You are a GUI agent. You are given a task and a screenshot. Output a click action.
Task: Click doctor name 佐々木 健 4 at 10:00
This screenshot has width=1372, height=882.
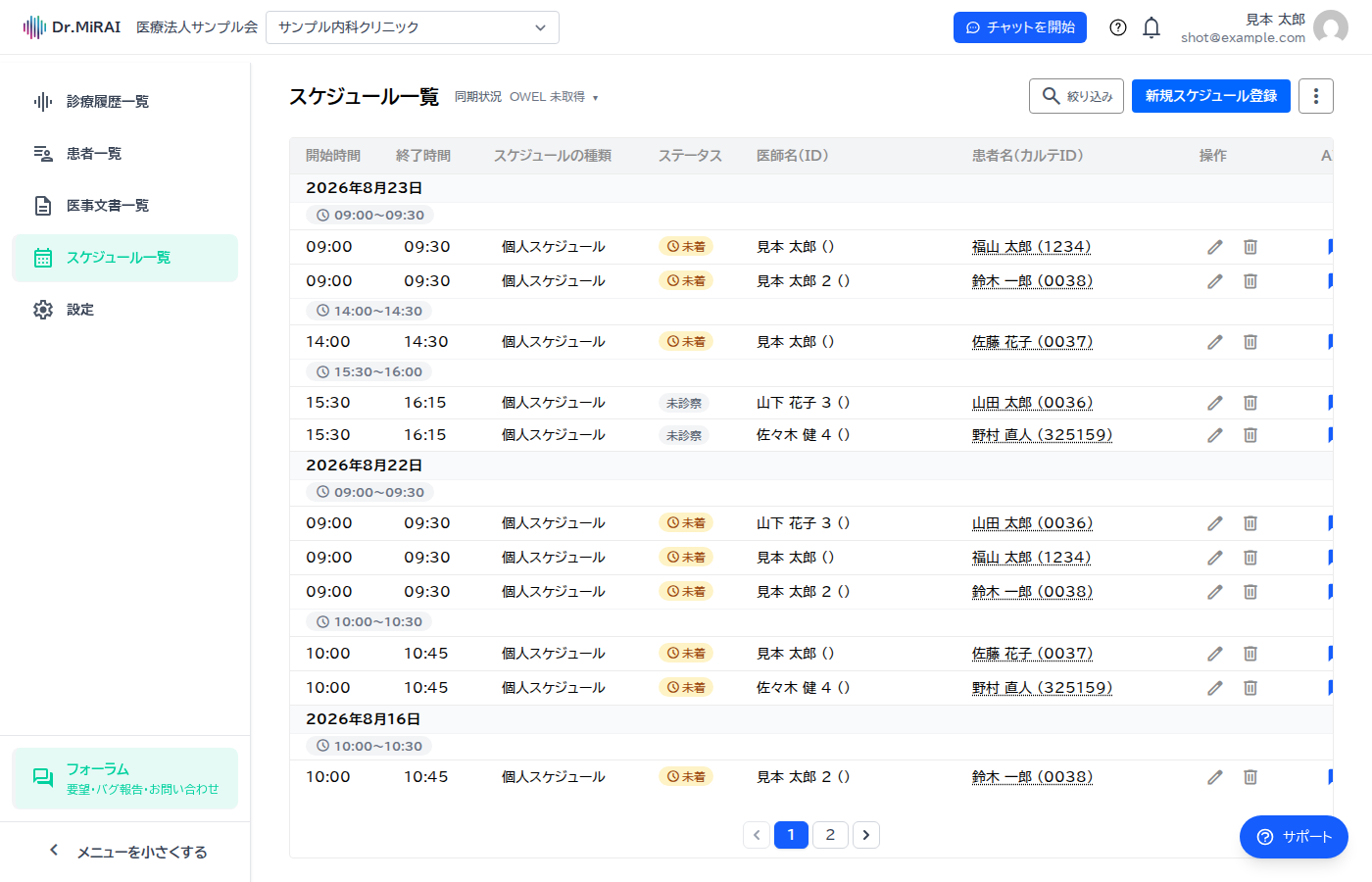(x=803, y=688)
